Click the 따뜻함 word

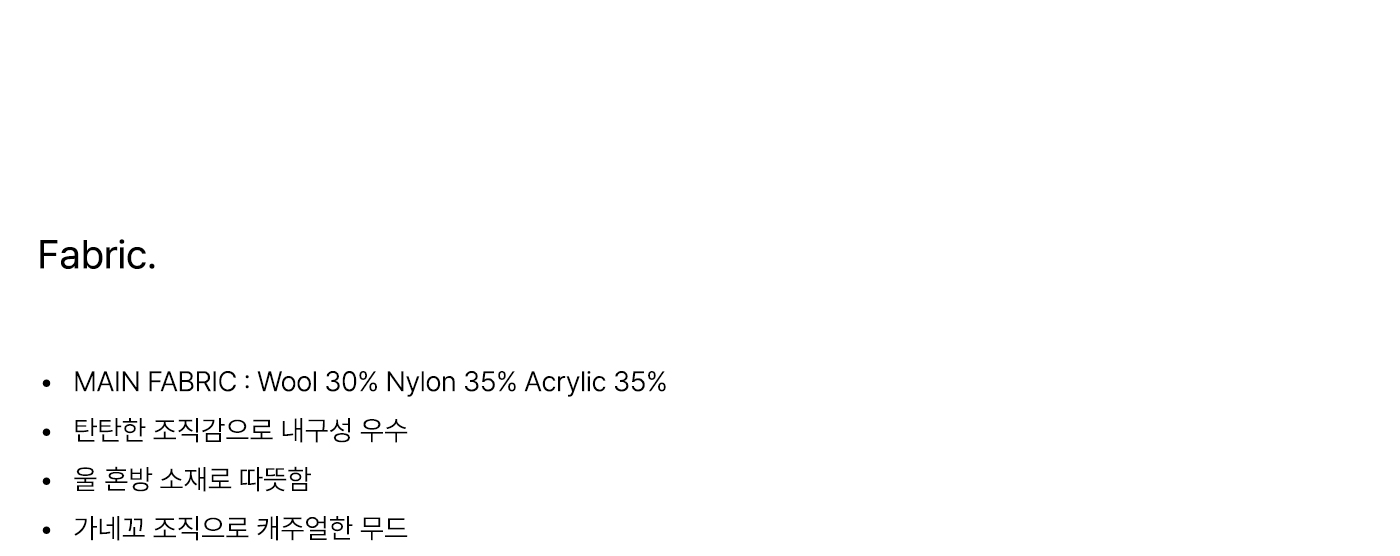pos(274,479)
